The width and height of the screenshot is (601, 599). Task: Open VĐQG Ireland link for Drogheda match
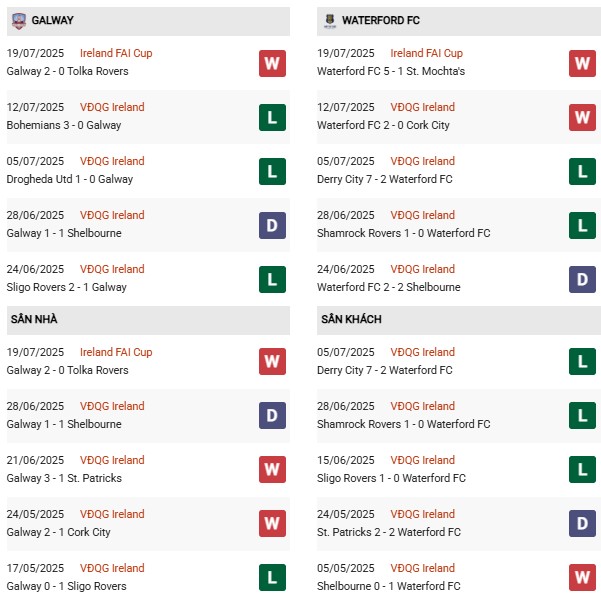pyautogui.click(x=112, y=161)
